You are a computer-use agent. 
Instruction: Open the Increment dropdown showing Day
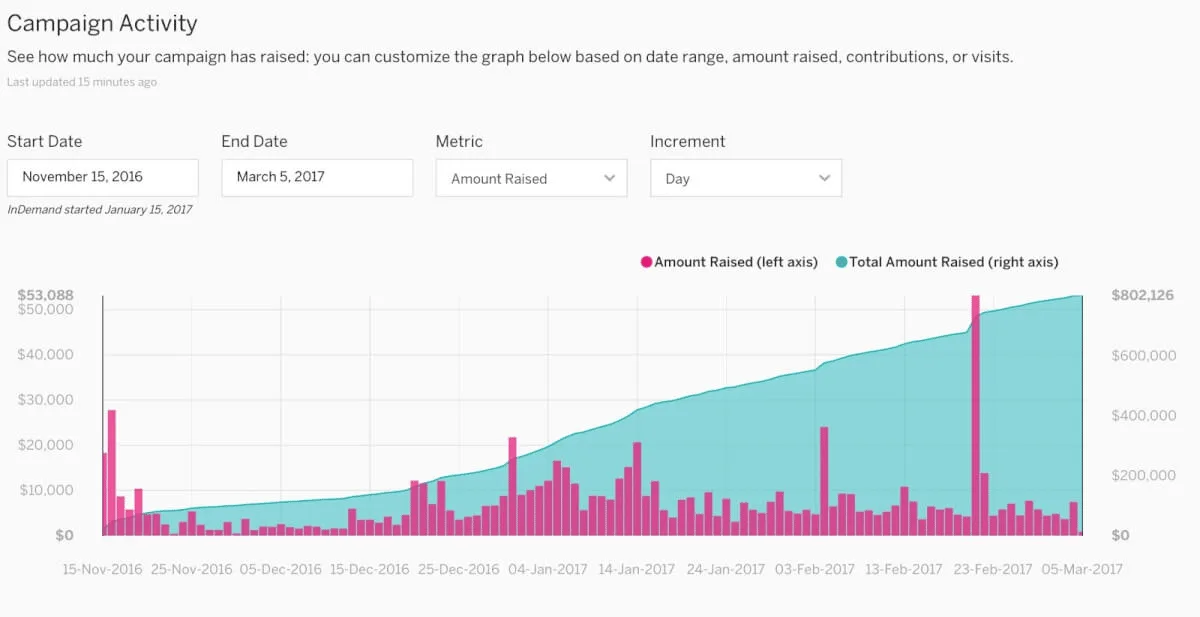point(746,178)
